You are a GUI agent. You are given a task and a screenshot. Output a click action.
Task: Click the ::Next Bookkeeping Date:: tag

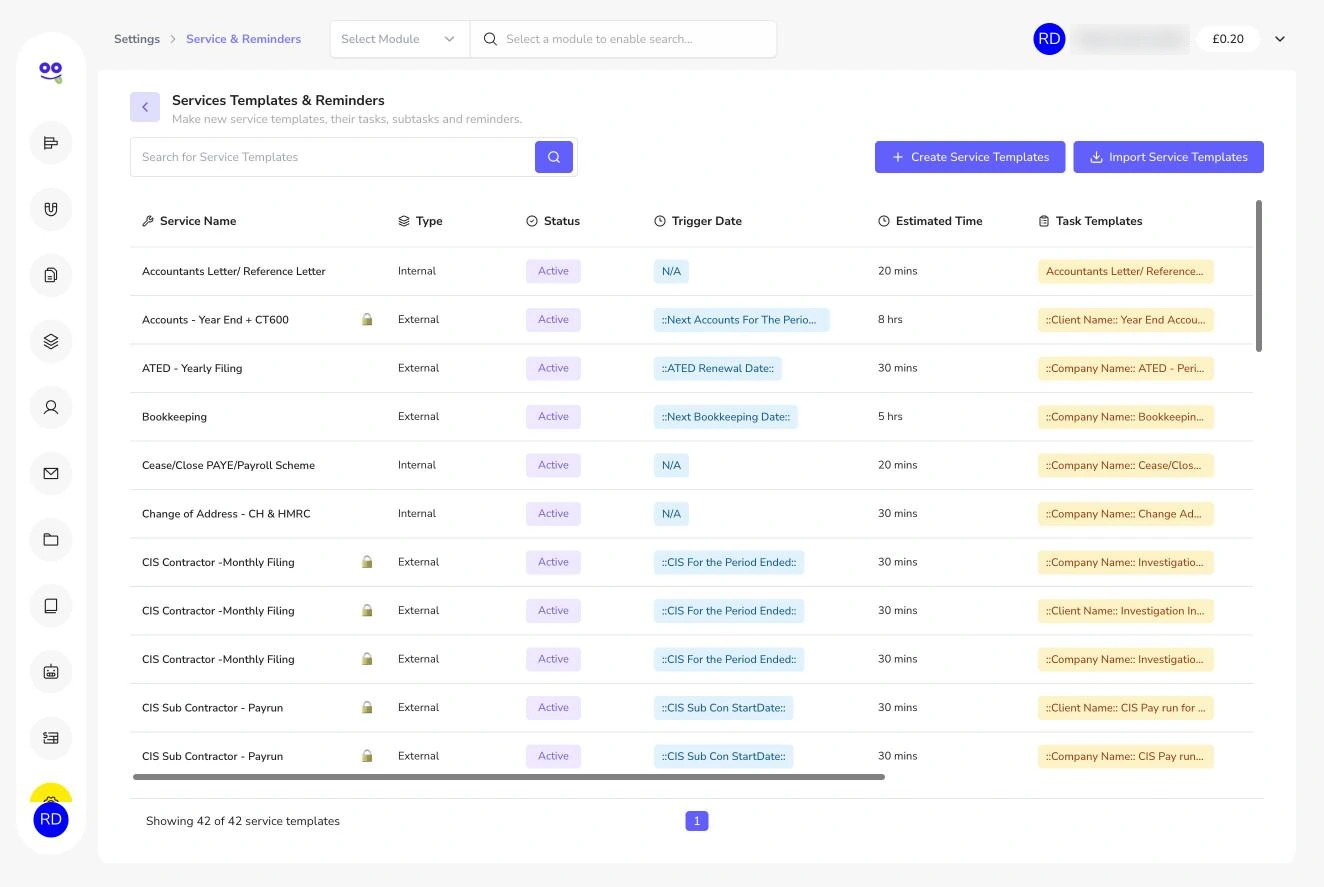click(726, 417)
